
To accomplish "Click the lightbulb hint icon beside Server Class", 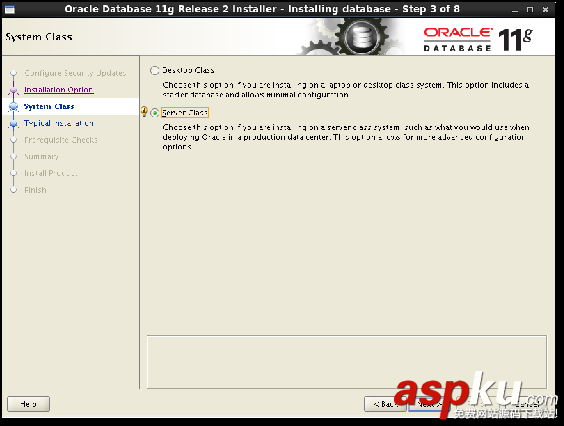I will (144, 112).
